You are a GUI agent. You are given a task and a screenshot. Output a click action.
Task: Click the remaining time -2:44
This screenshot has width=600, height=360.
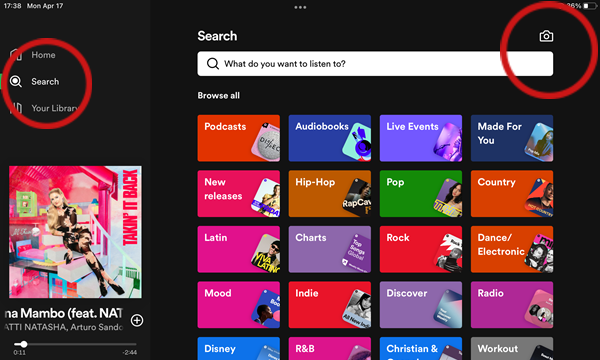130,352
